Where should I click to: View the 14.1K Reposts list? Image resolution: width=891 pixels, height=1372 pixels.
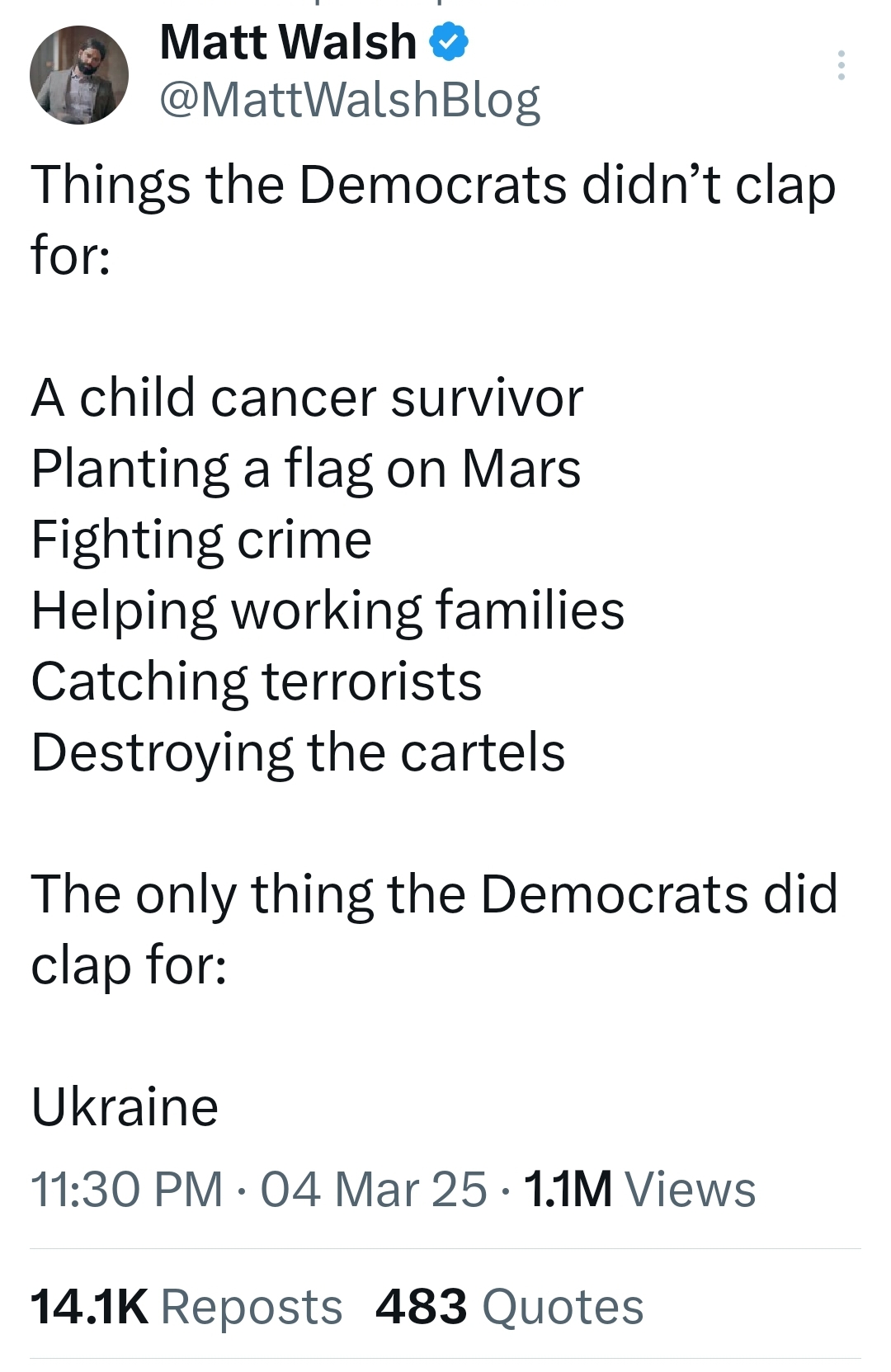tap(186, 1307)
